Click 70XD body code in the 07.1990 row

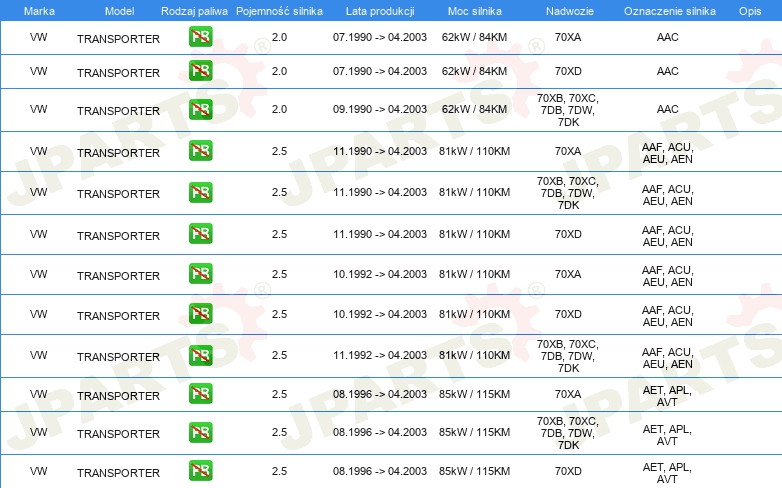click(568, 71)
